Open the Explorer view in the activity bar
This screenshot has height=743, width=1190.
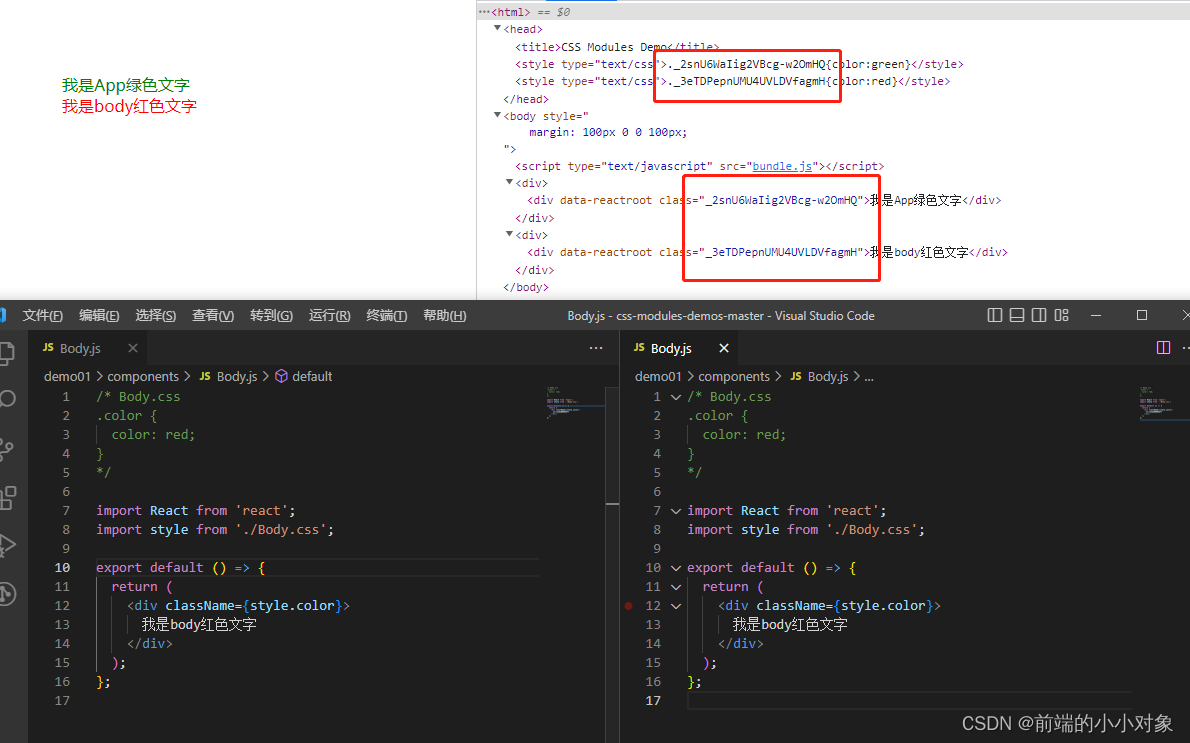[x=7, y=353]
